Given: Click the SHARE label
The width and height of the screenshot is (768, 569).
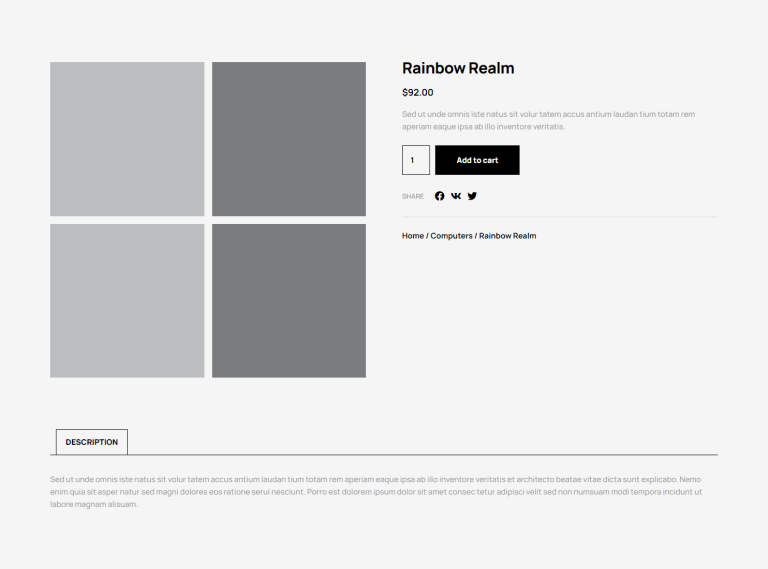Looking at the screenshot, I should pos(413,197).
